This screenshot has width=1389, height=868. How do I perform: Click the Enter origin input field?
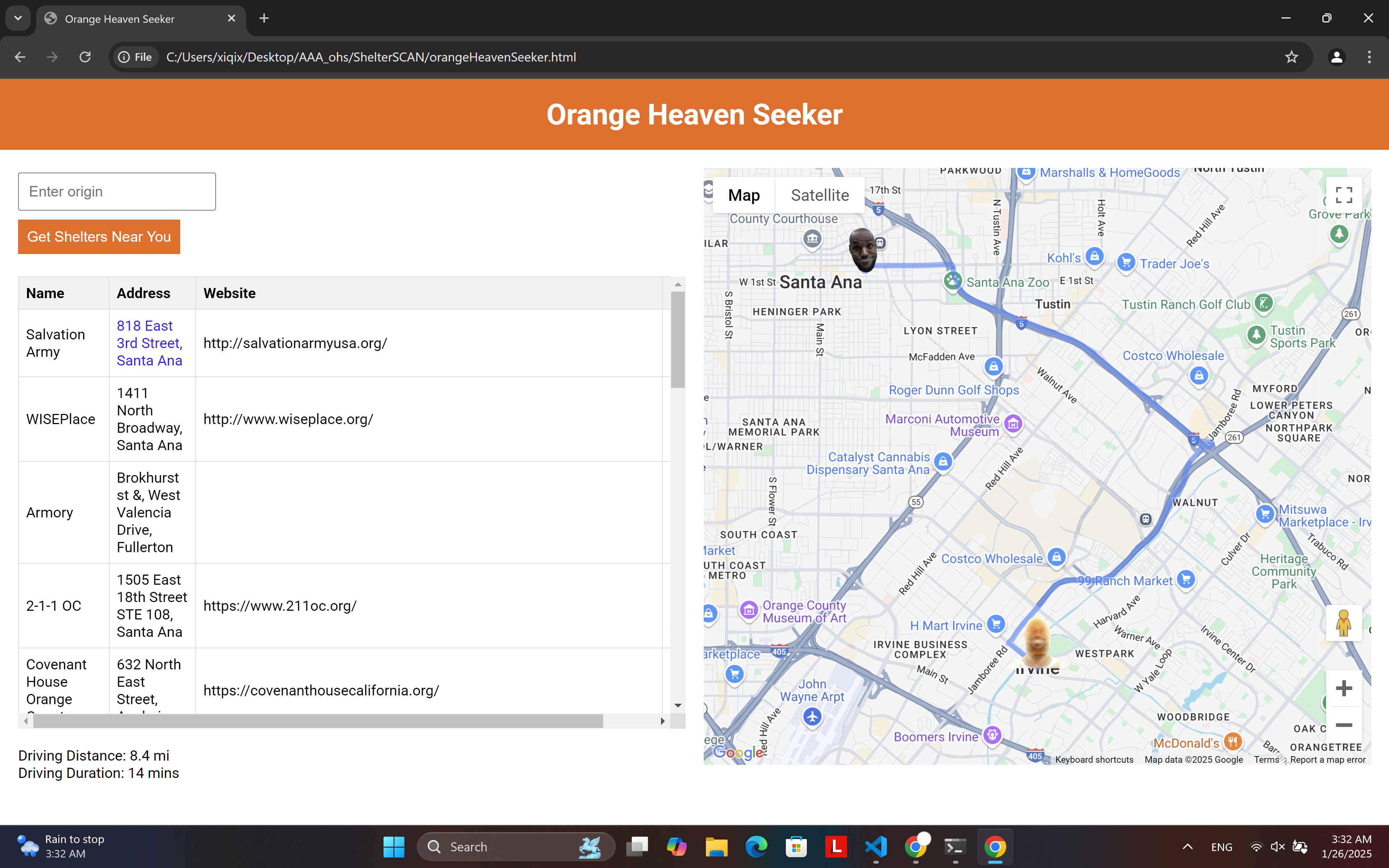(x=117, y=191)
